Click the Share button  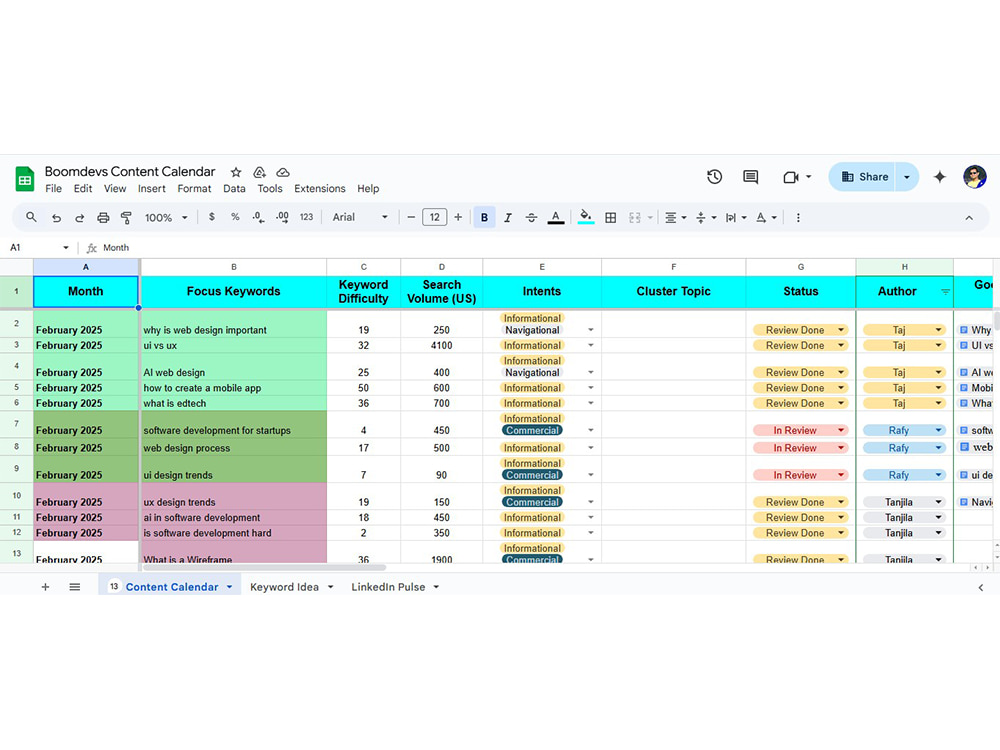(x=863, y=177)
